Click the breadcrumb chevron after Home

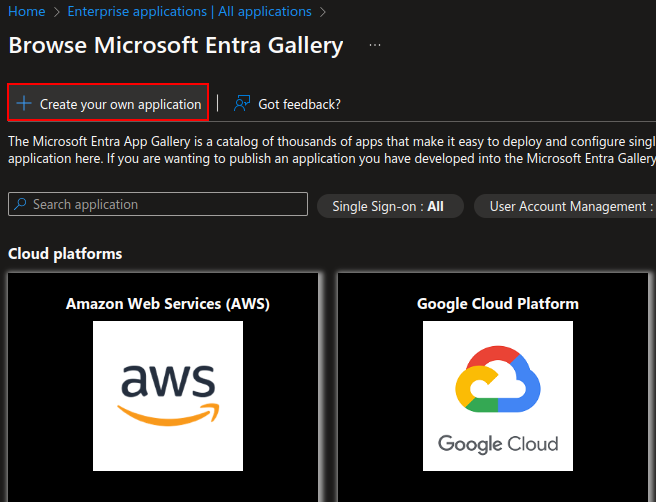click(x=58, y=11)
